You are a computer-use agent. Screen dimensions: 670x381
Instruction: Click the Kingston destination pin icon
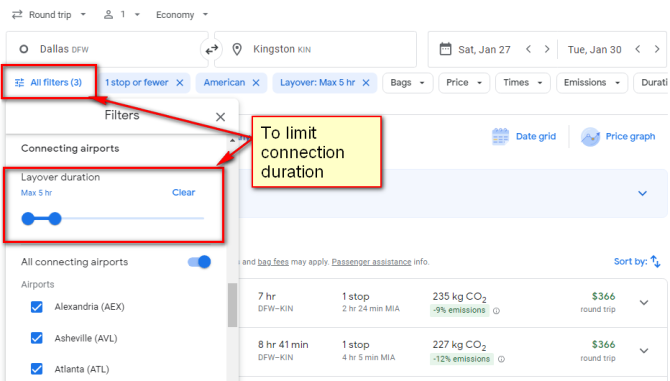237,50
